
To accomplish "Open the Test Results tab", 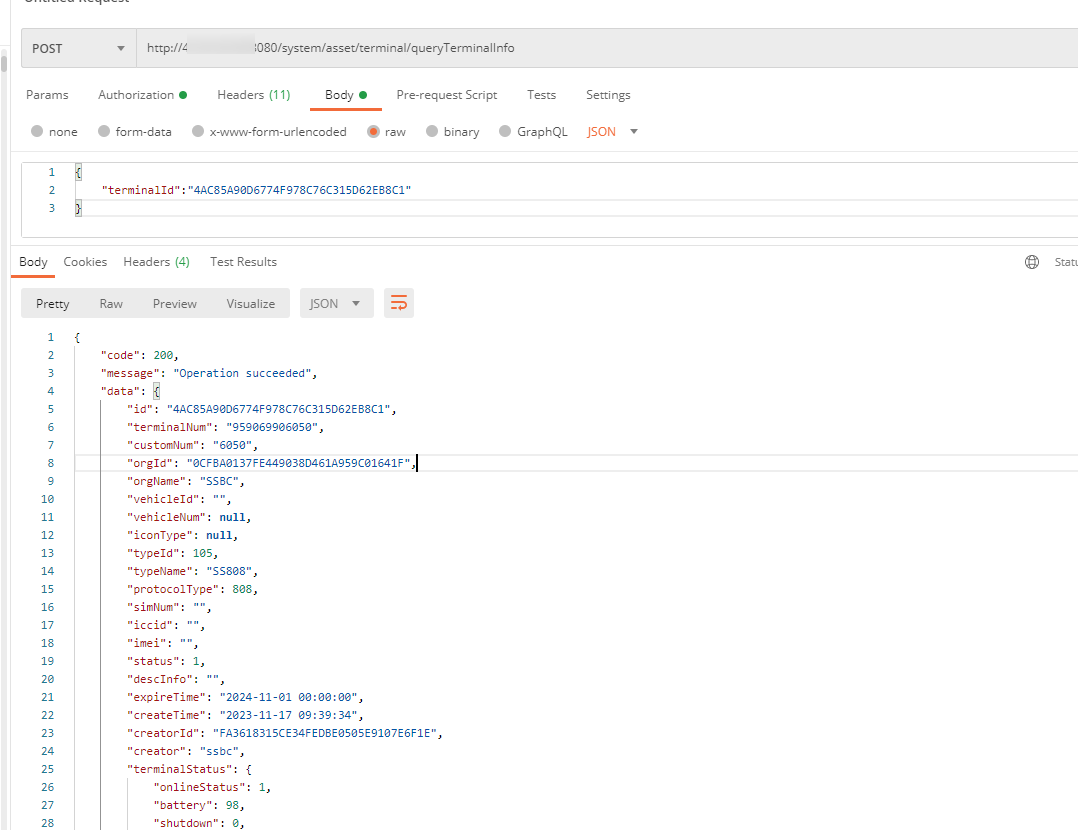I will click(243, 262).
